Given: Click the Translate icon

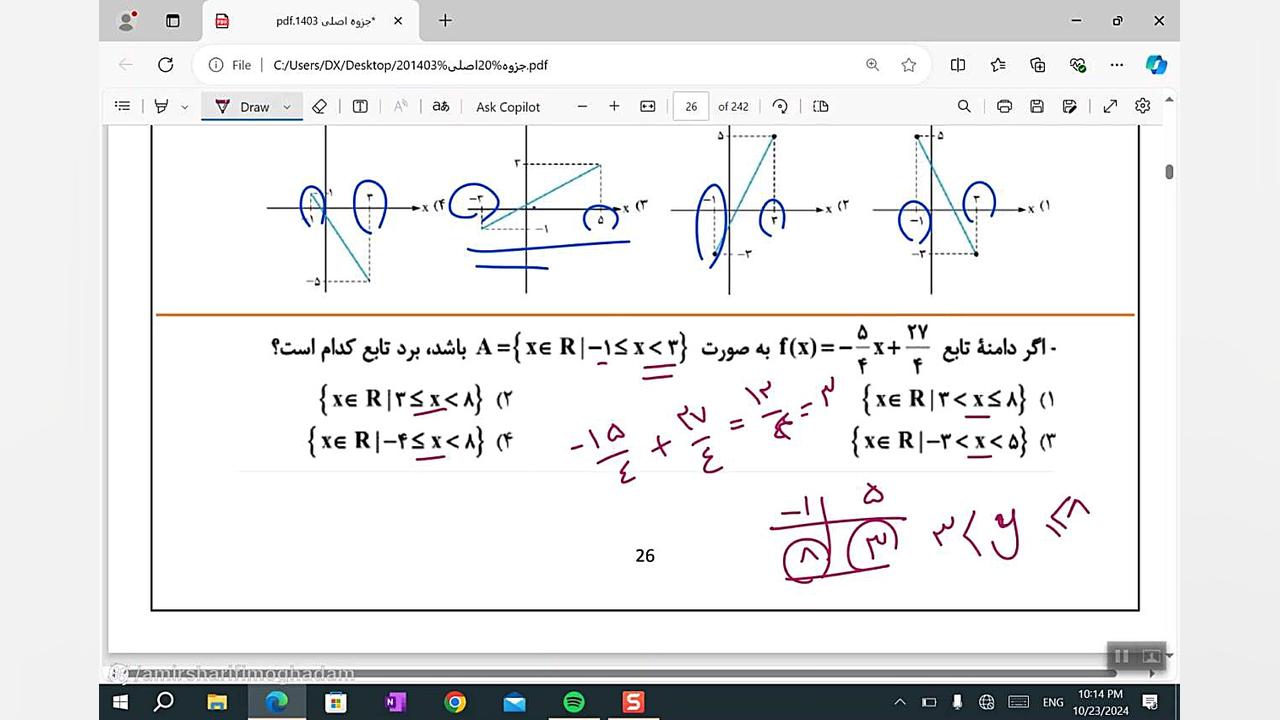Looking at the screenshot, I should (440, 106).
